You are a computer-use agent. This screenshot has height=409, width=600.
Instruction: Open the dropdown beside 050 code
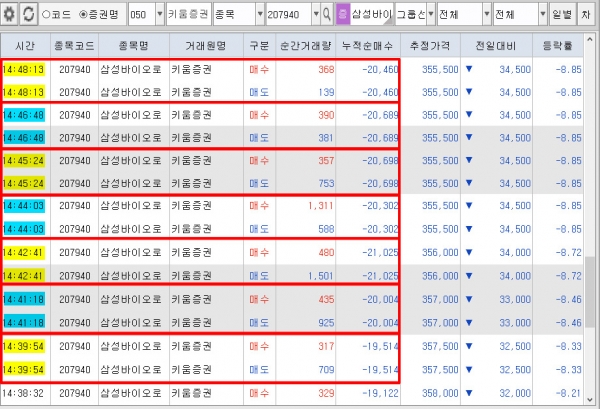160,15
